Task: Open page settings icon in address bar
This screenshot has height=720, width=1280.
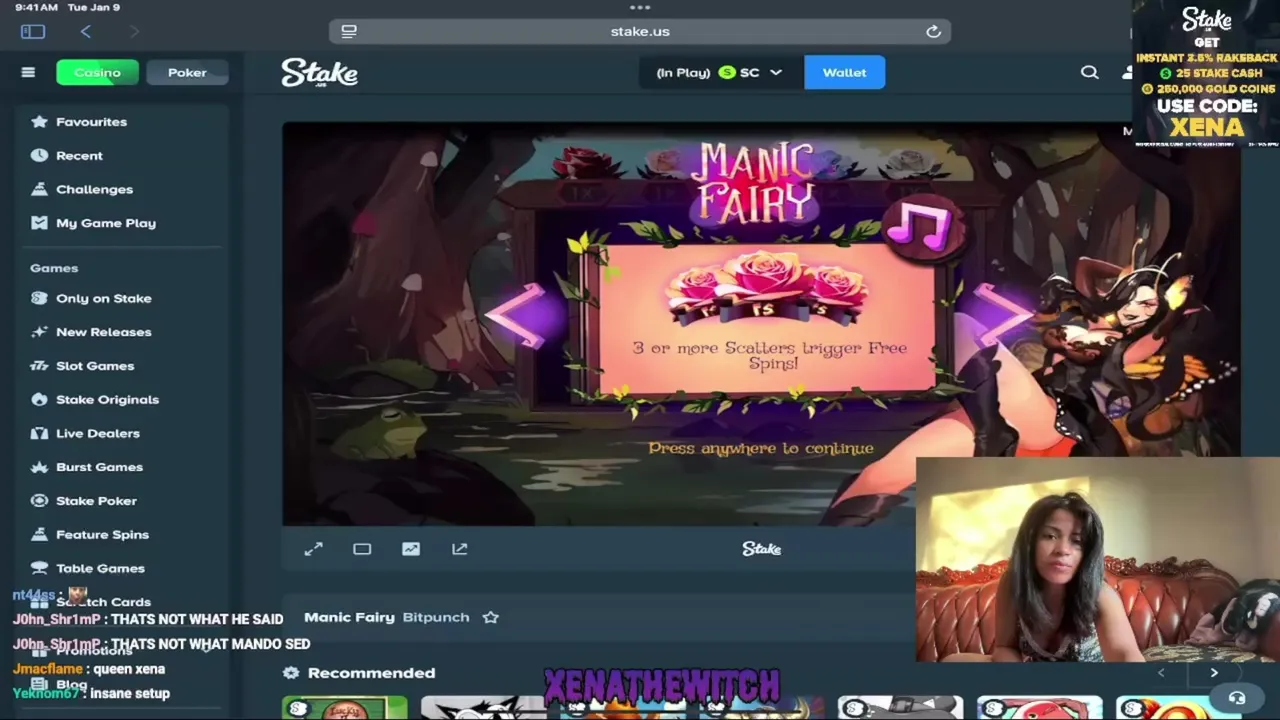Action: [349, 31]
